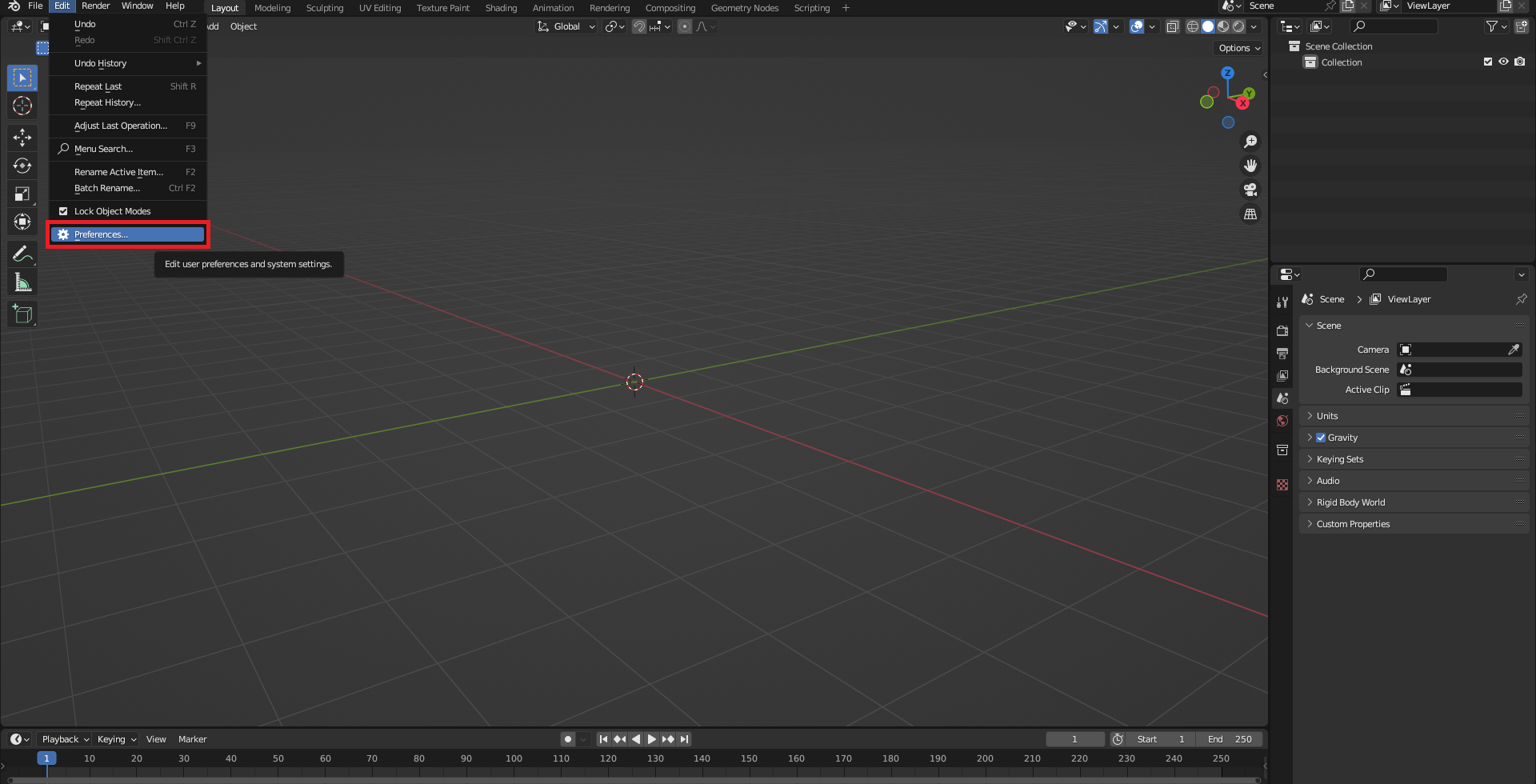The image size is (1536, 784).
Task: Choose the Move tool
Action: (x=22, y=138)
